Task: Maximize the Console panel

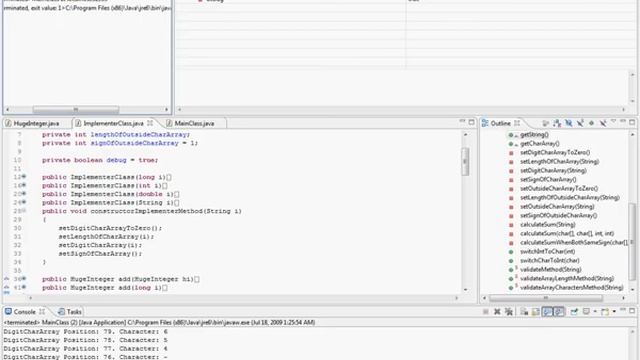Action: point(632,311)
